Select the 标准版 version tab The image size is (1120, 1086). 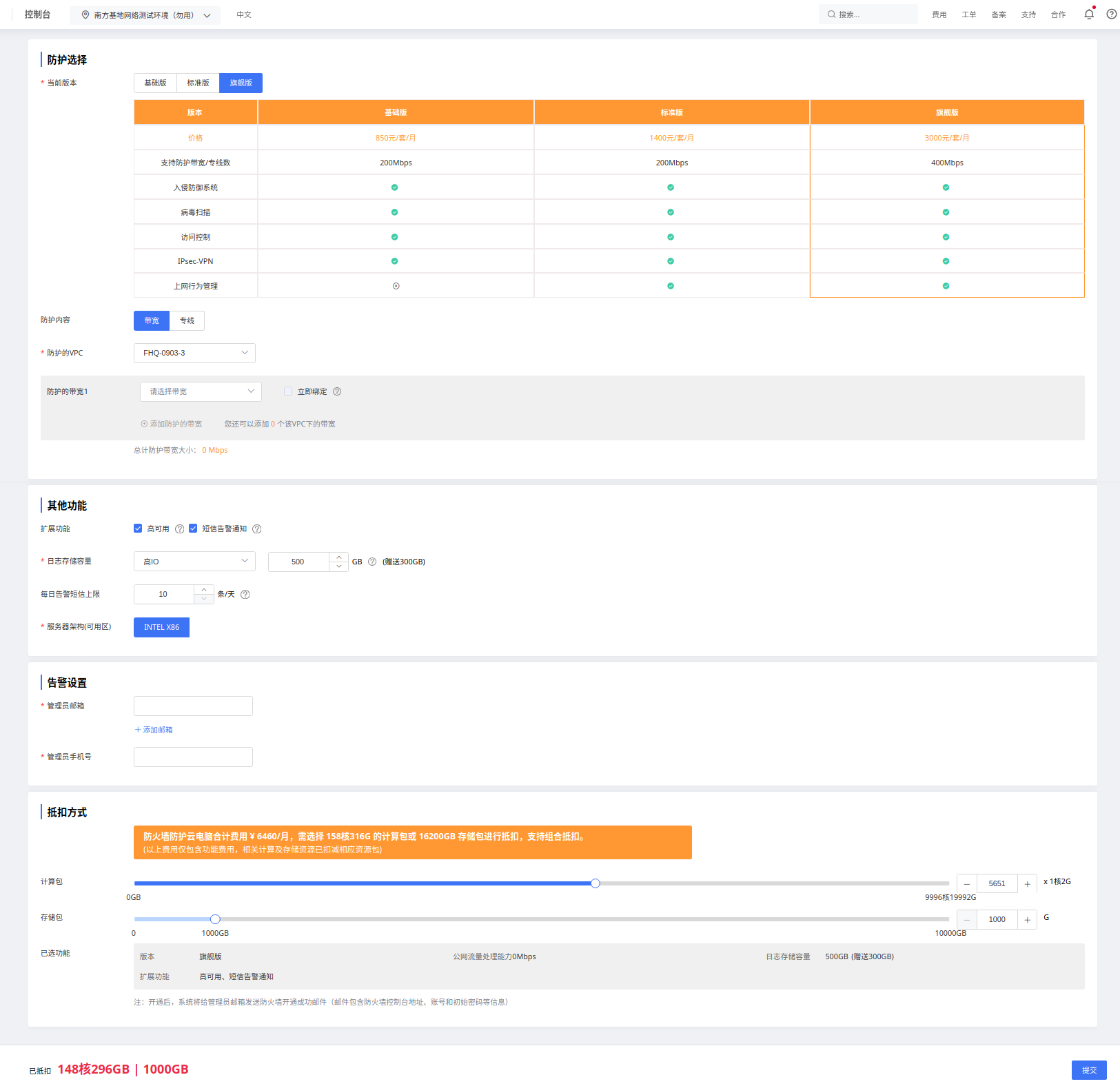coord(198,83)
